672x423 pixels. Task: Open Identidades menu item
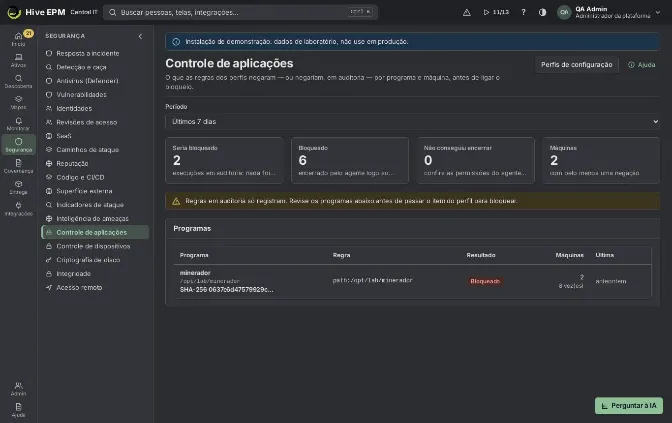pos(95,108)
